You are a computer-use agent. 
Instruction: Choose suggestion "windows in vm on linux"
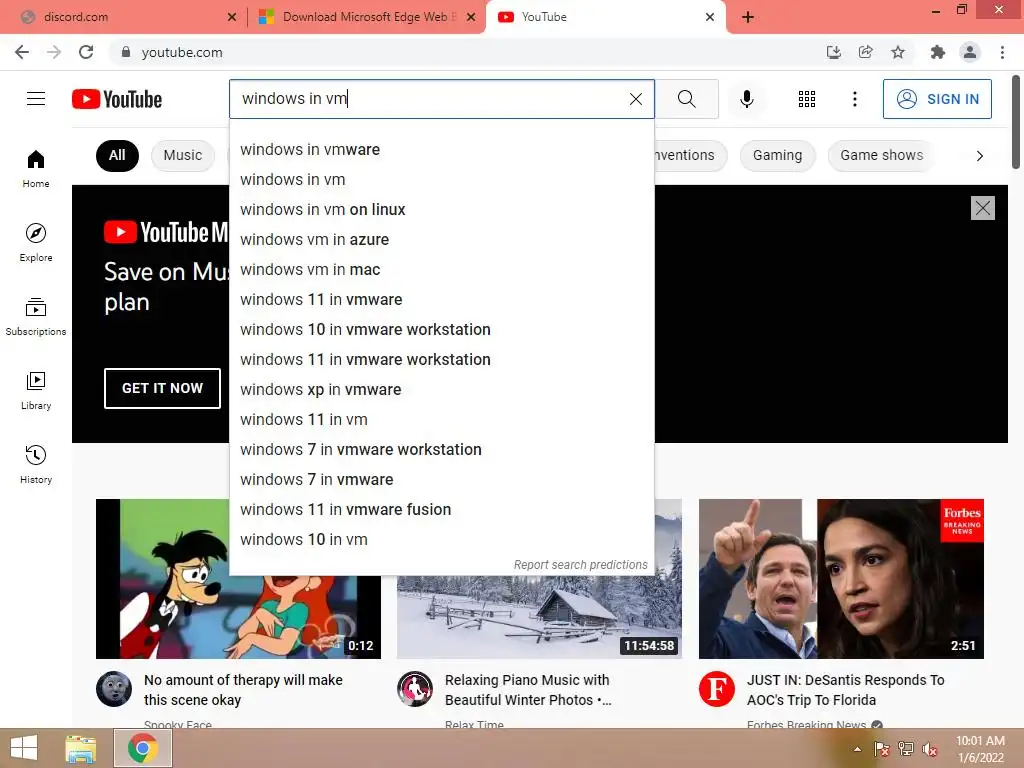pos(441,210)
